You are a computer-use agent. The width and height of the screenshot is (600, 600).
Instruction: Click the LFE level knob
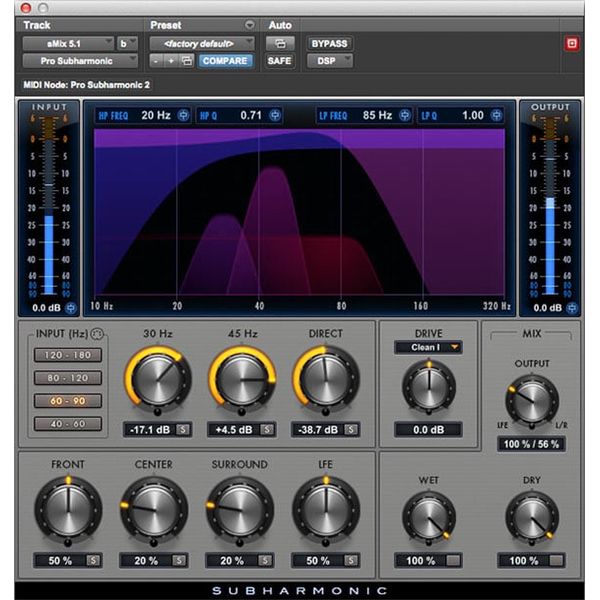(x=326, y=510)
